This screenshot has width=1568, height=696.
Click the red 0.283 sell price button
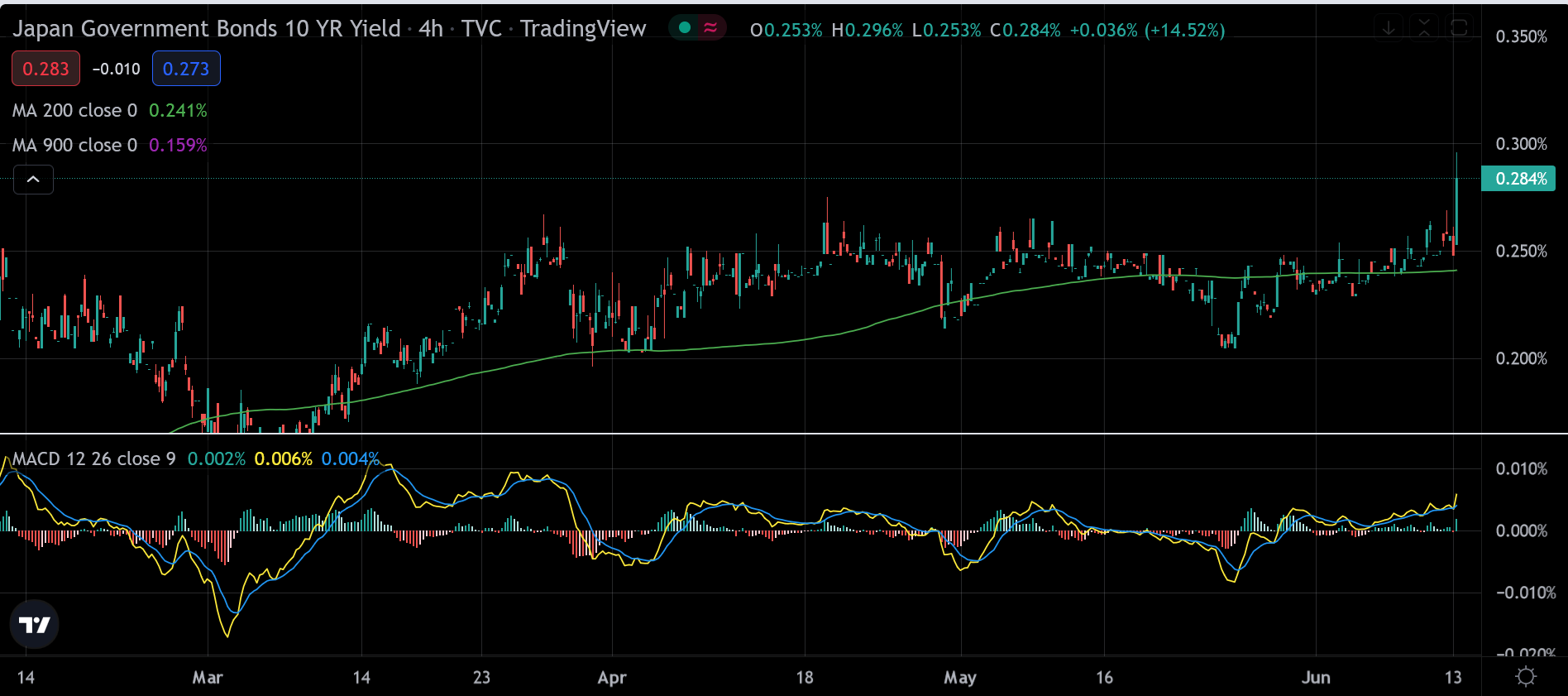tap(45, 69)
